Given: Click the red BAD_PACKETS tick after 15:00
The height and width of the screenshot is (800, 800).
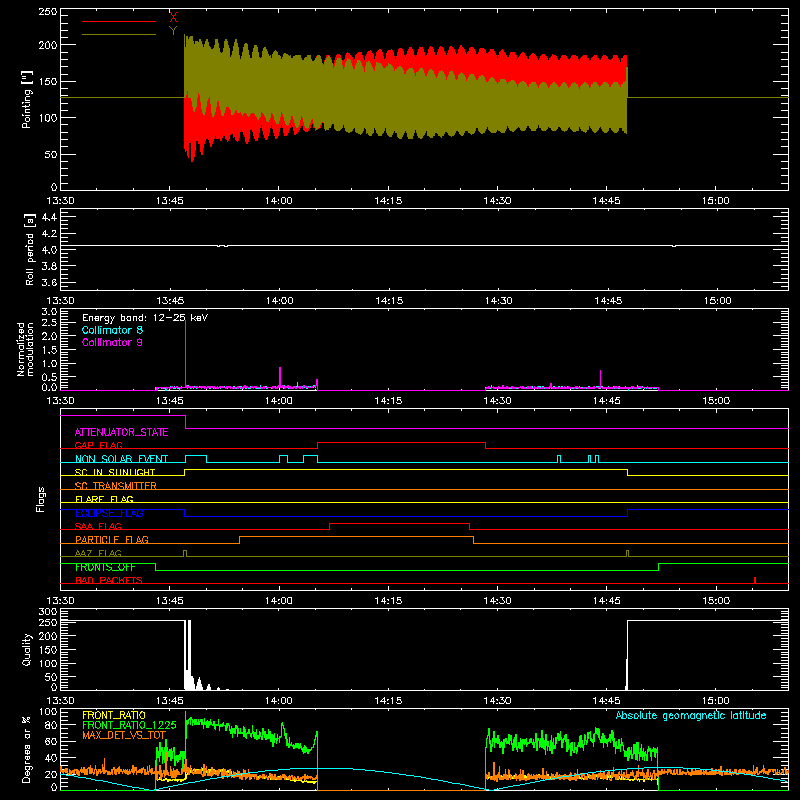Looking at the screenshot, I should [755, 580].
